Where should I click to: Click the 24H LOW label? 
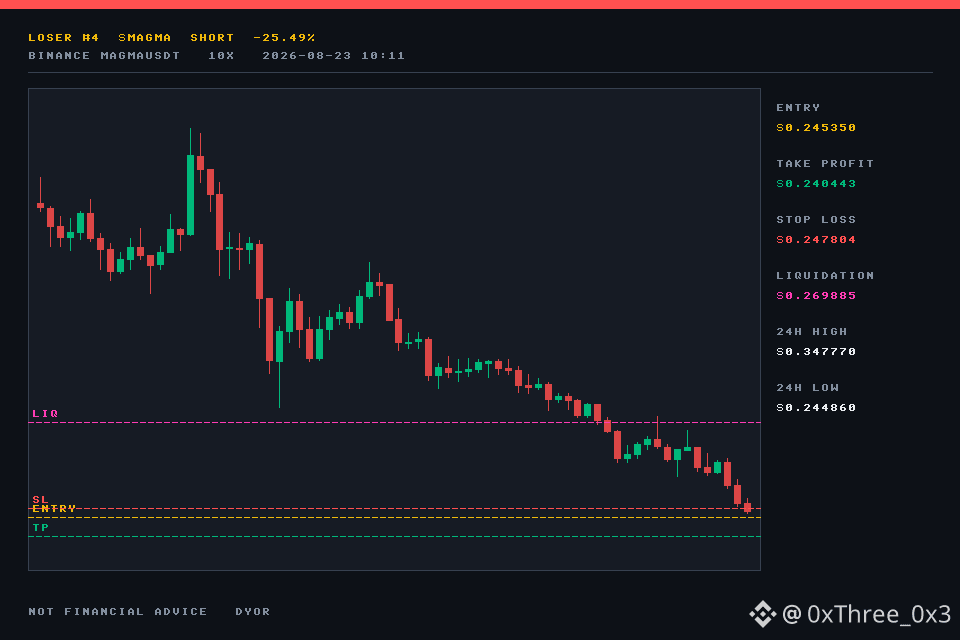click(x=807, y=388)
